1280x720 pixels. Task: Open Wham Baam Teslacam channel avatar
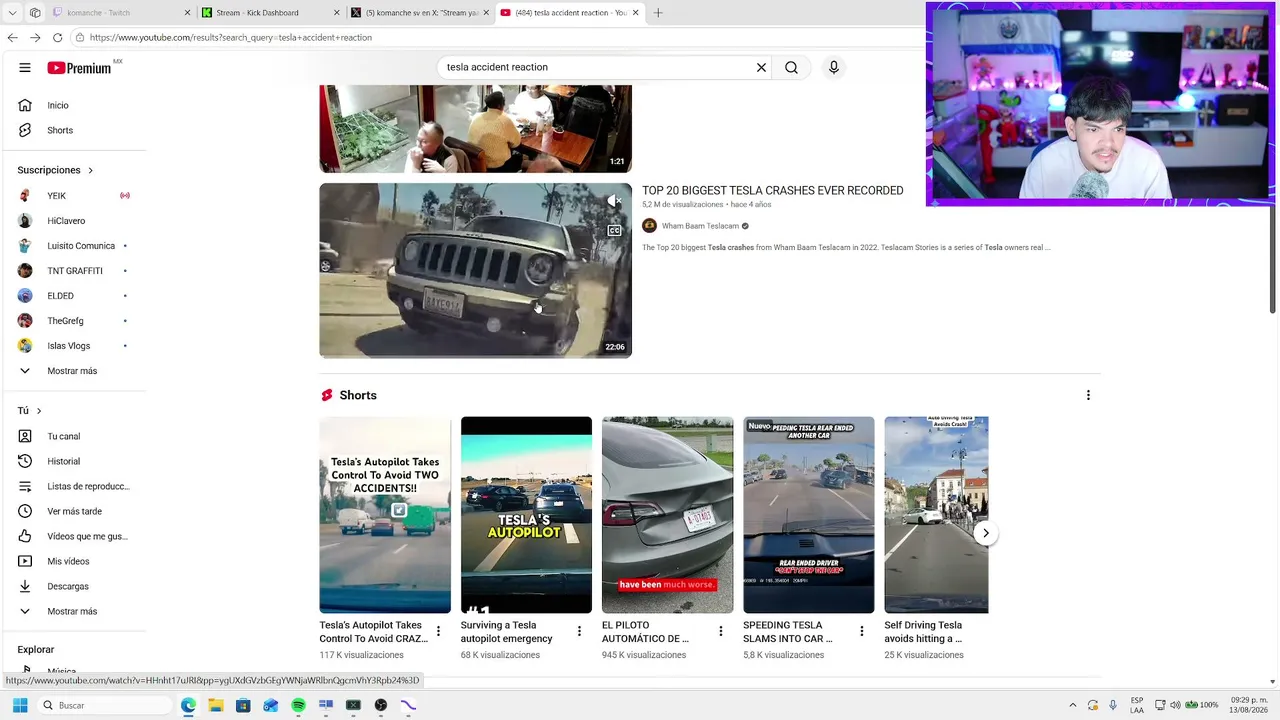click(x=649, y=226)
